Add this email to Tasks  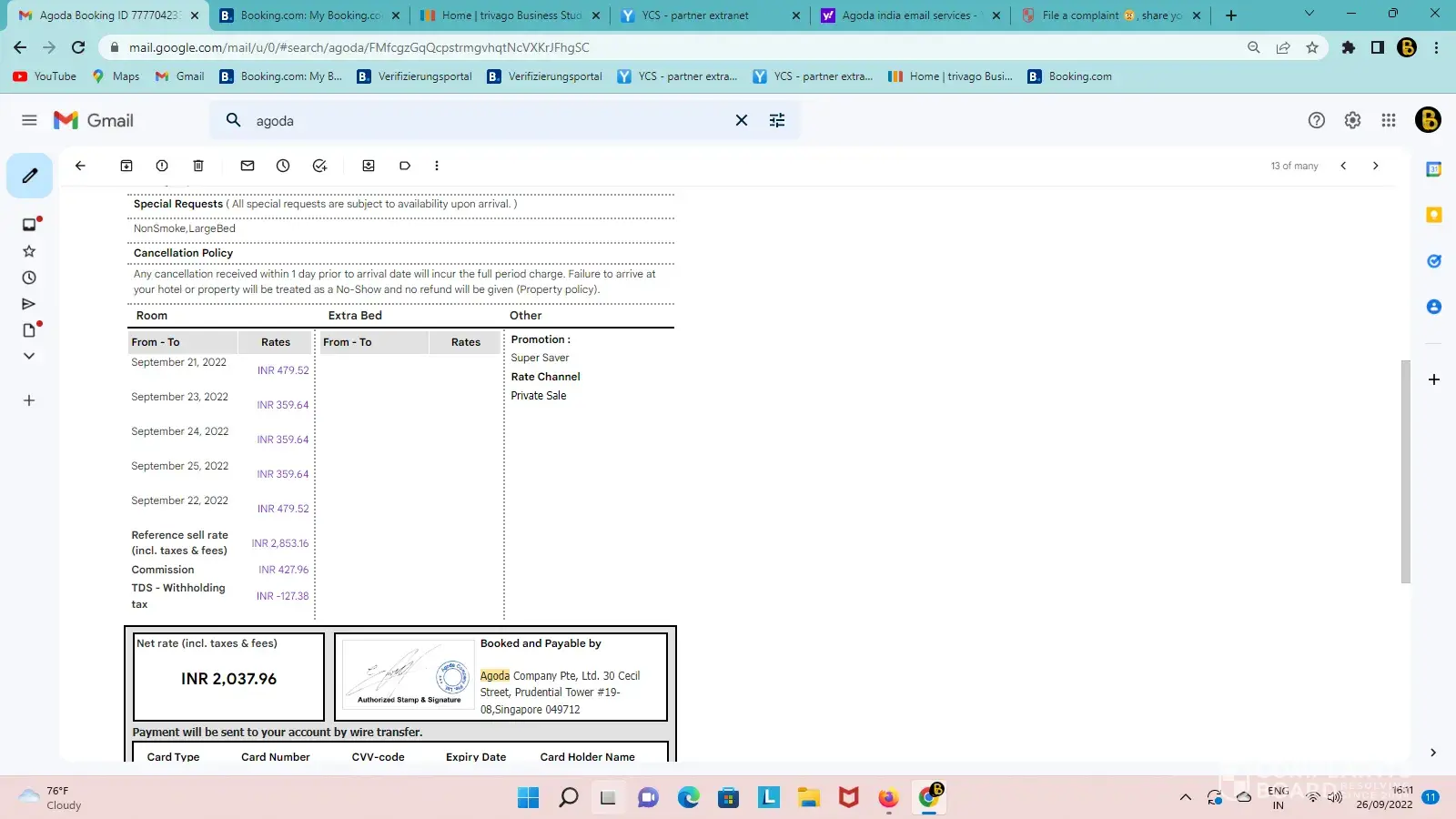[x=319, y=166]
